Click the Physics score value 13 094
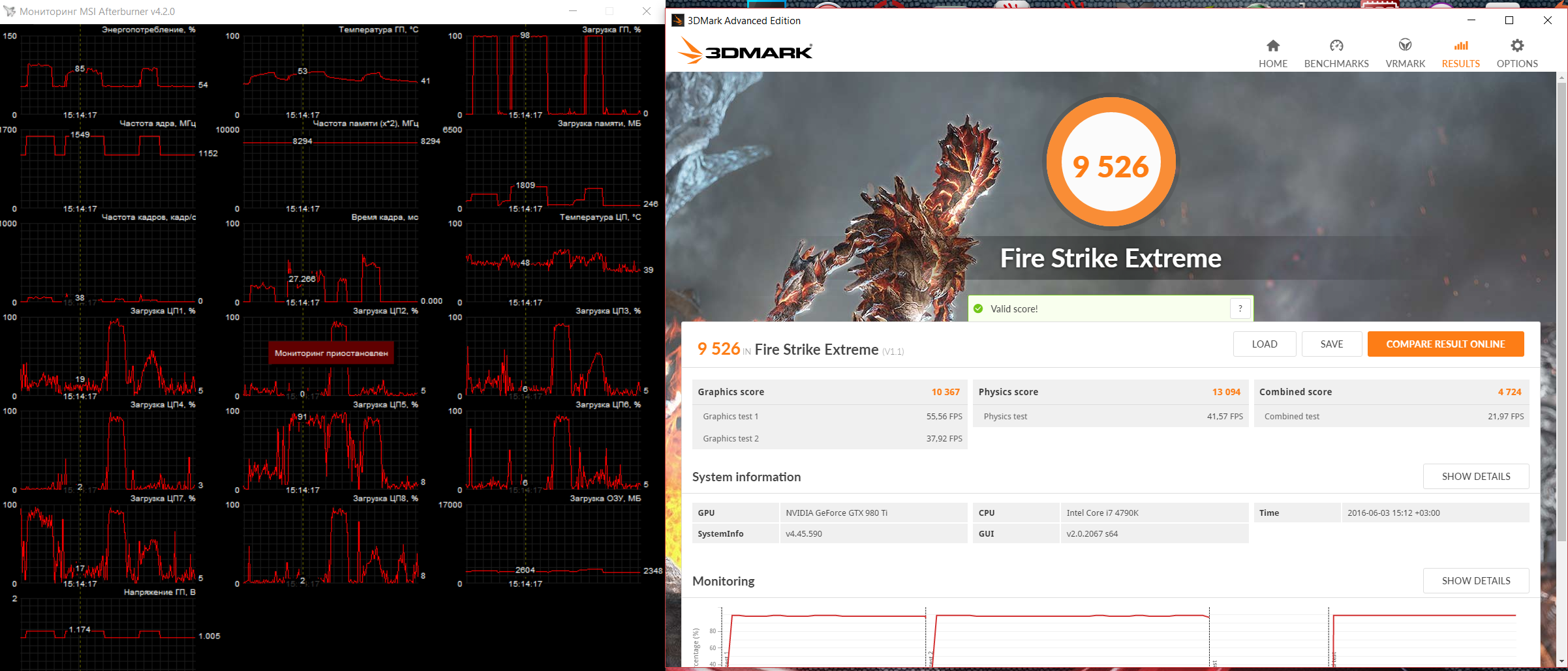This screenshot has height=671, width=1568. pos(1226,392)
